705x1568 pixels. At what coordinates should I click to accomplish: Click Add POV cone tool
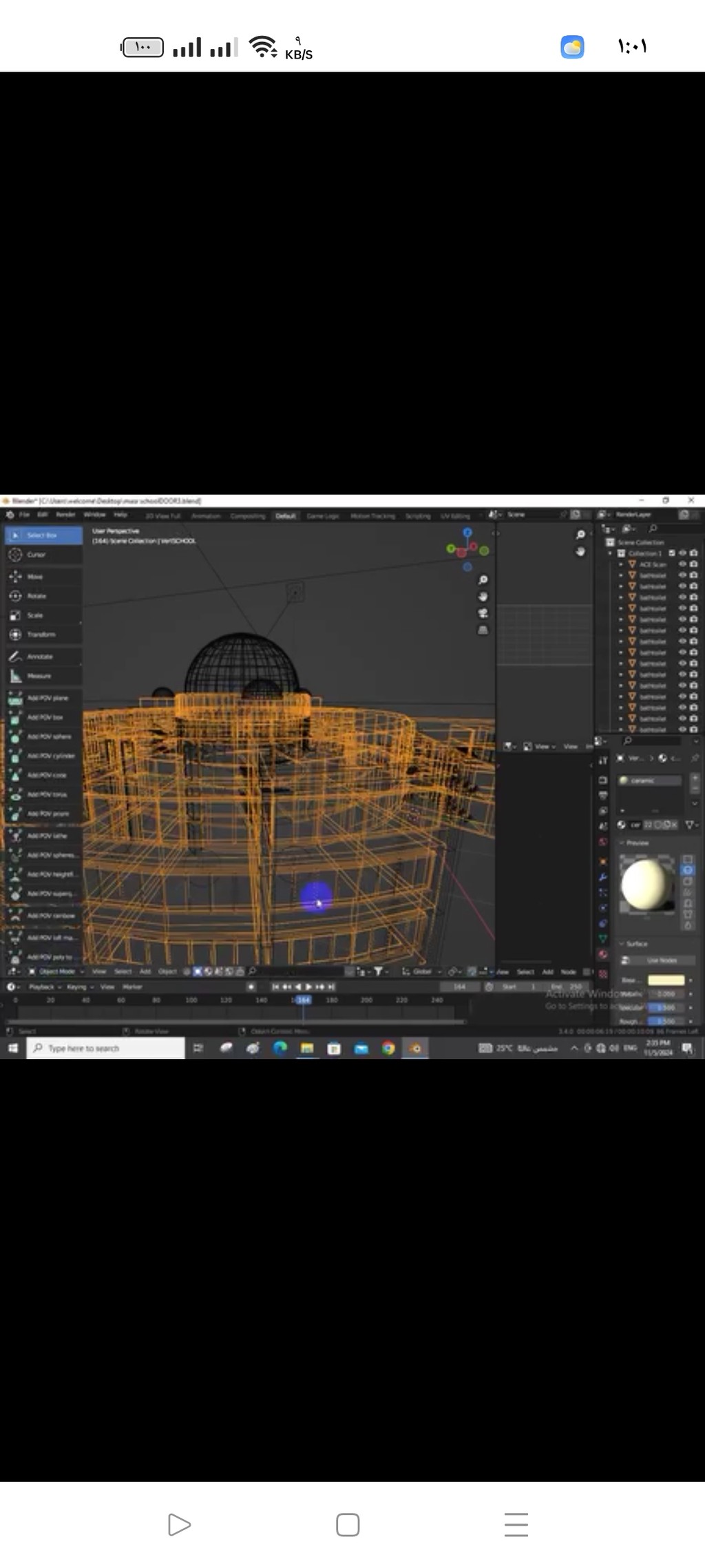(x=43, y=775)
